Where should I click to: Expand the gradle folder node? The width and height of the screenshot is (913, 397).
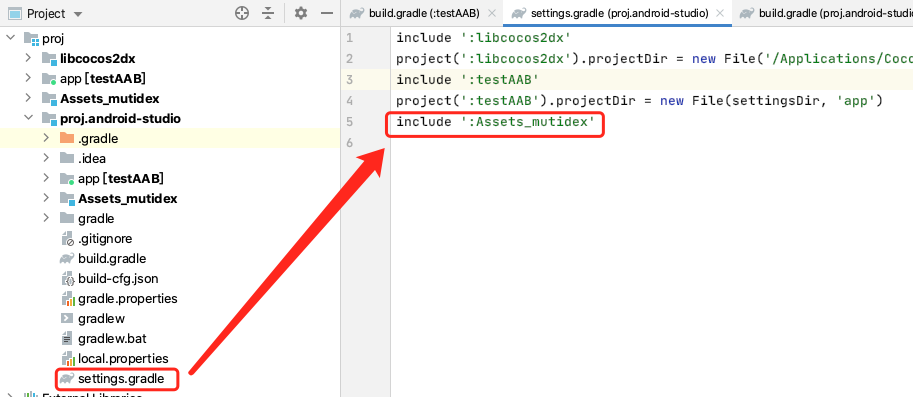tap(46, 218)
